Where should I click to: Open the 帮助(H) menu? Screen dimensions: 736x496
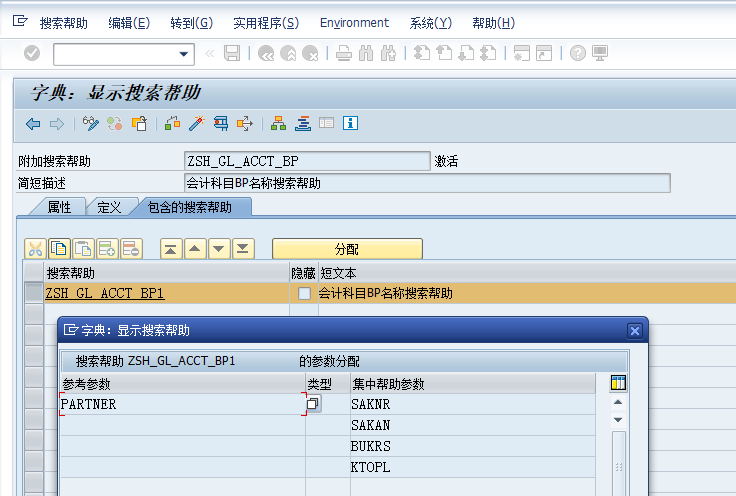tap(493, 23)
